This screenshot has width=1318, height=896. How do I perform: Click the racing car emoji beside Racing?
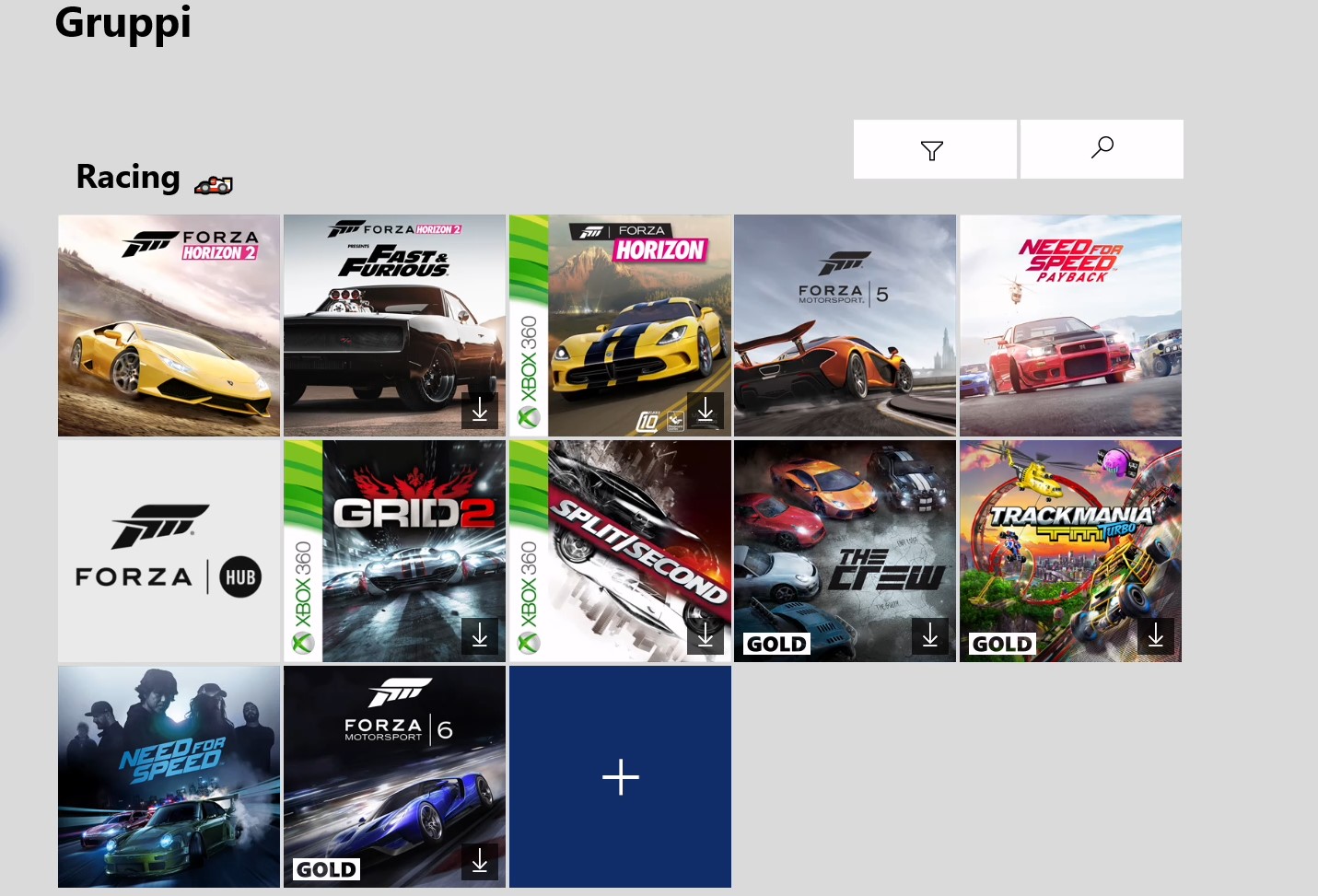(x=214, y=185)
